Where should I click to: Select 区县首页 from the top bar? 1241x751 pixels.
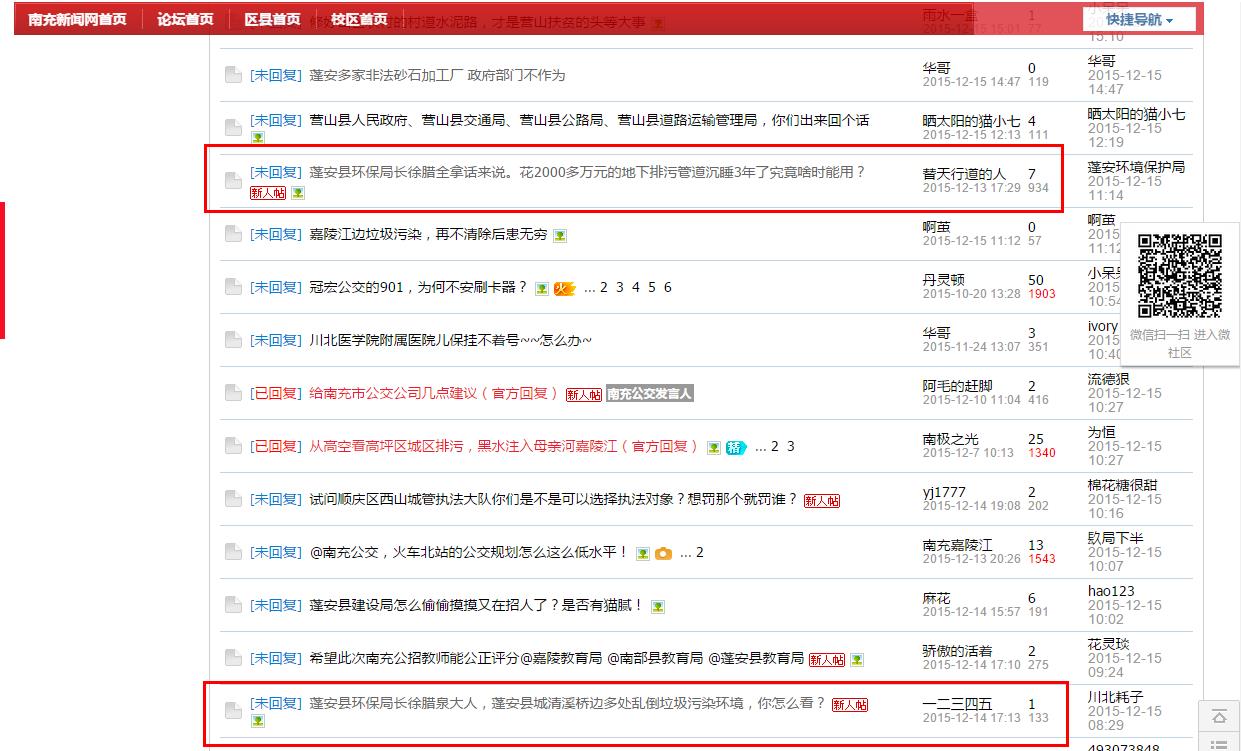272,20
